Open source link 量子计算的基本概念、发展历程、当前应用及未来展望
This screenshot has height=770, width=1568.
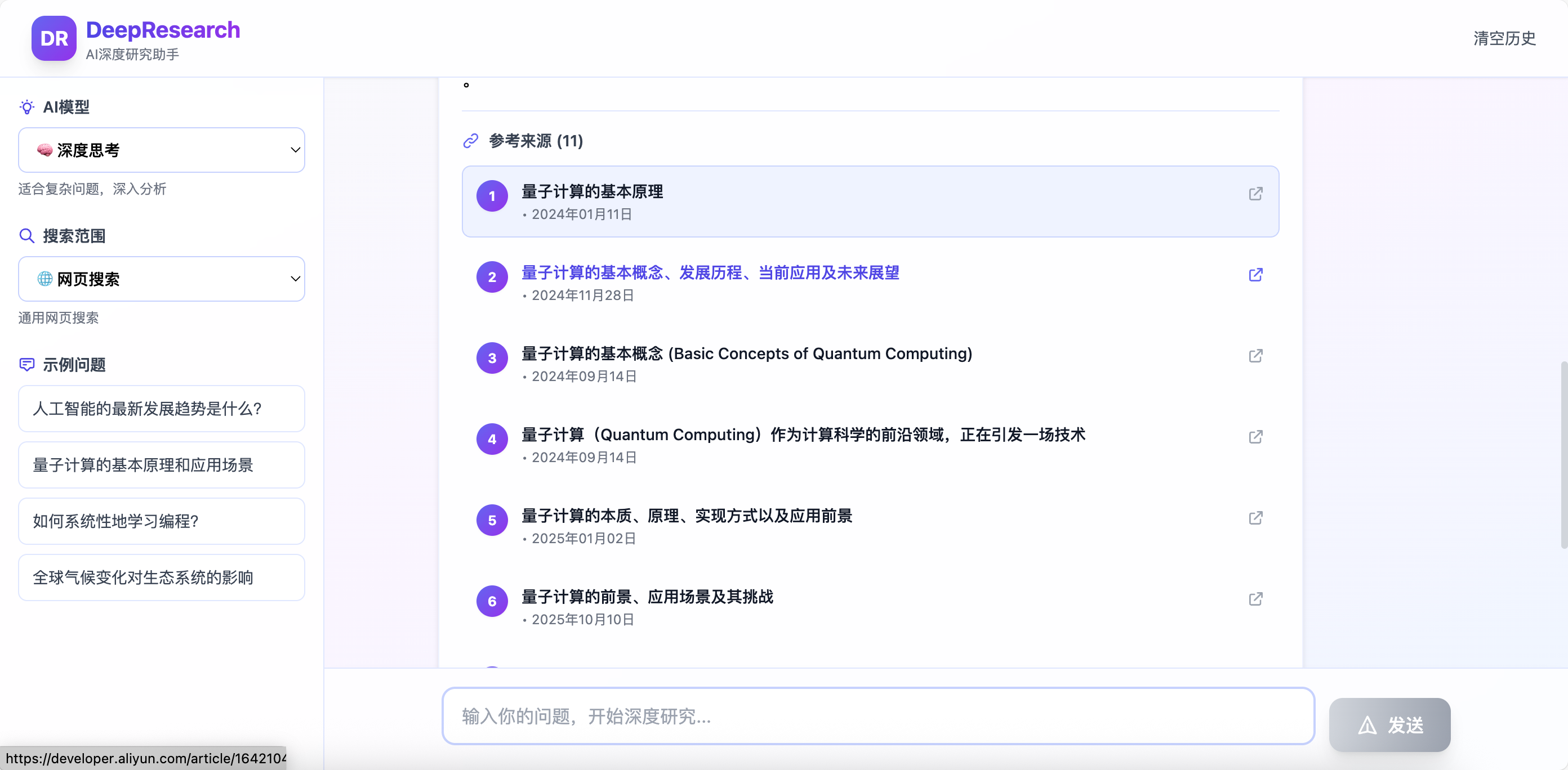point(710,273)
